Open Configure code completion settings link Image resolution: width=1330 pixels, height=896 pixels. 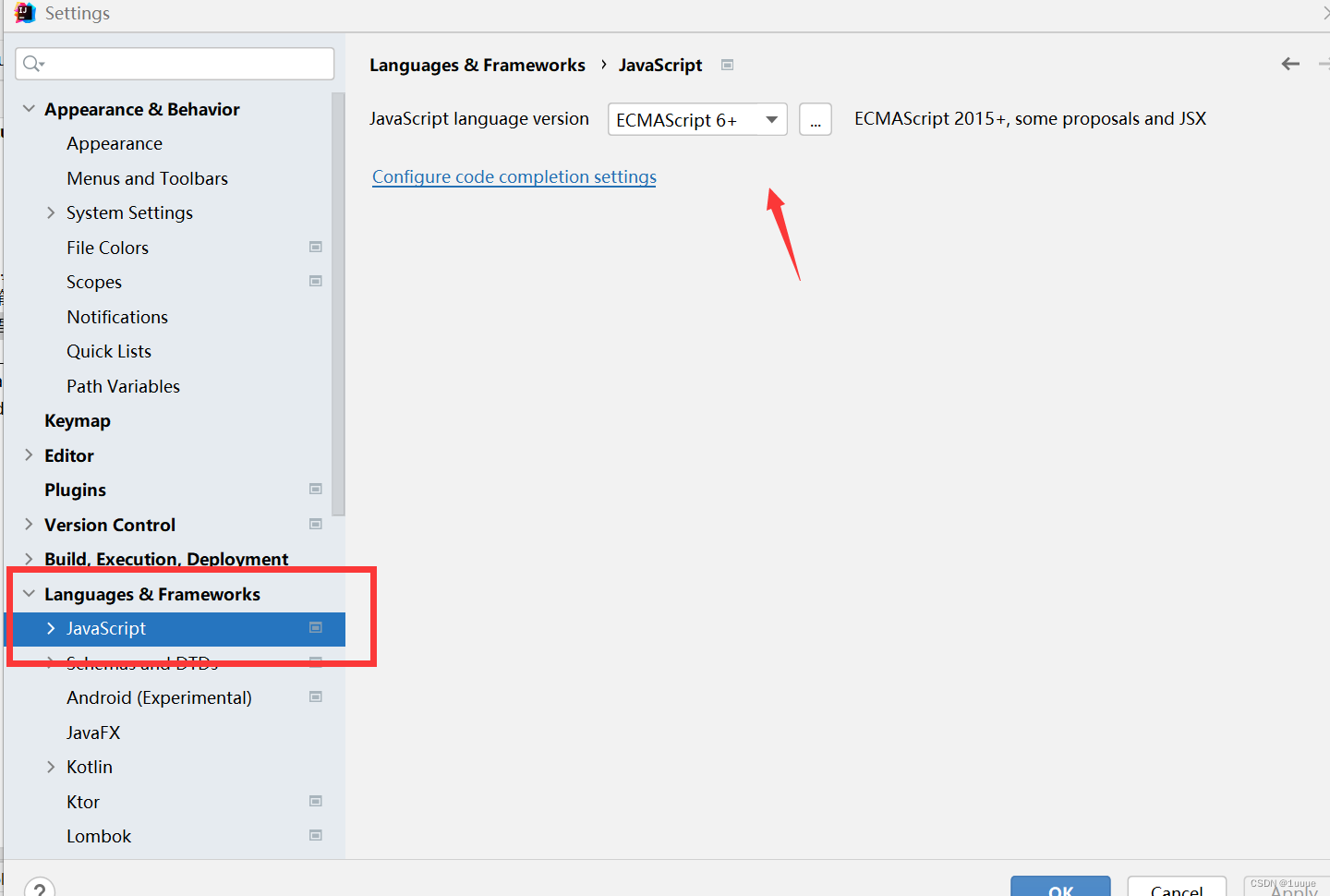[514, 176]
